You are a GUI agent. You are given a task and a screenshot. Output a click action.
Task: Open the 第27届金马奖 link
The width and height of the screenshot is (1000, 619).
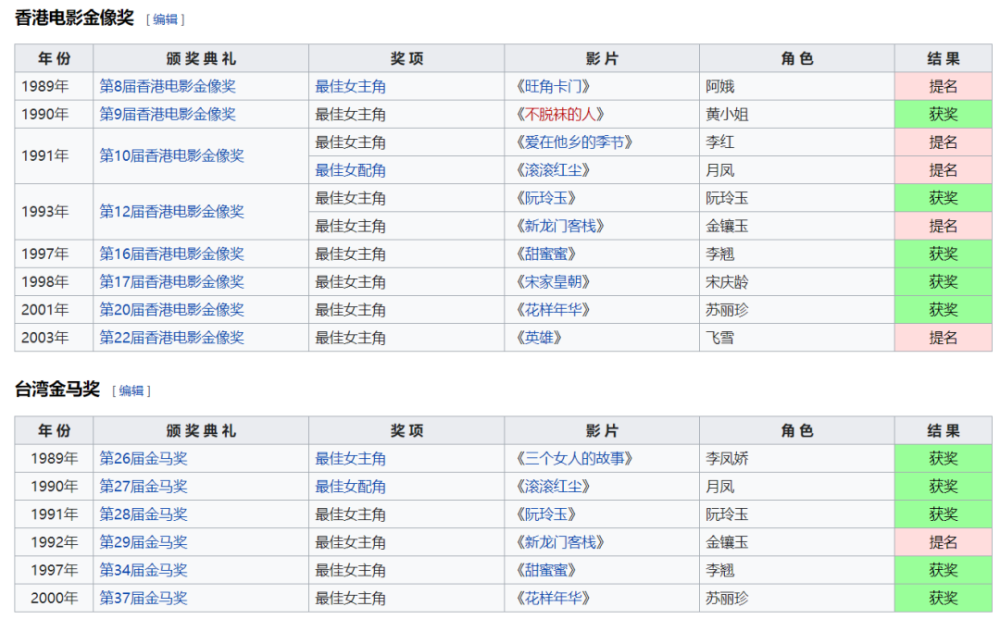tap(143, 486)
